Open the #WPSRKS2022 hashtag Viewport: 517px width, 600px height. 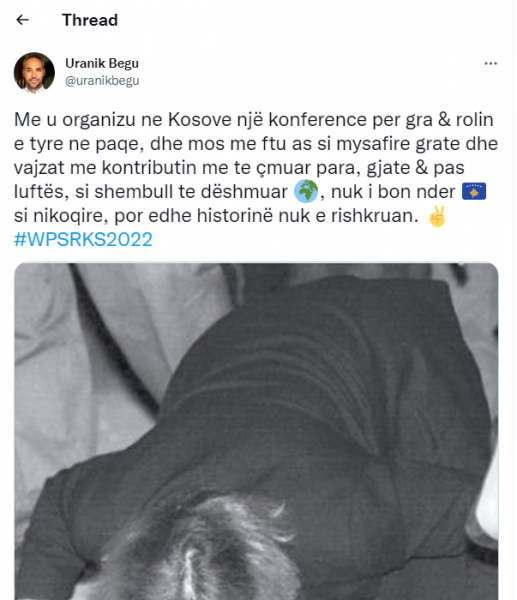(x=83, y=240)
